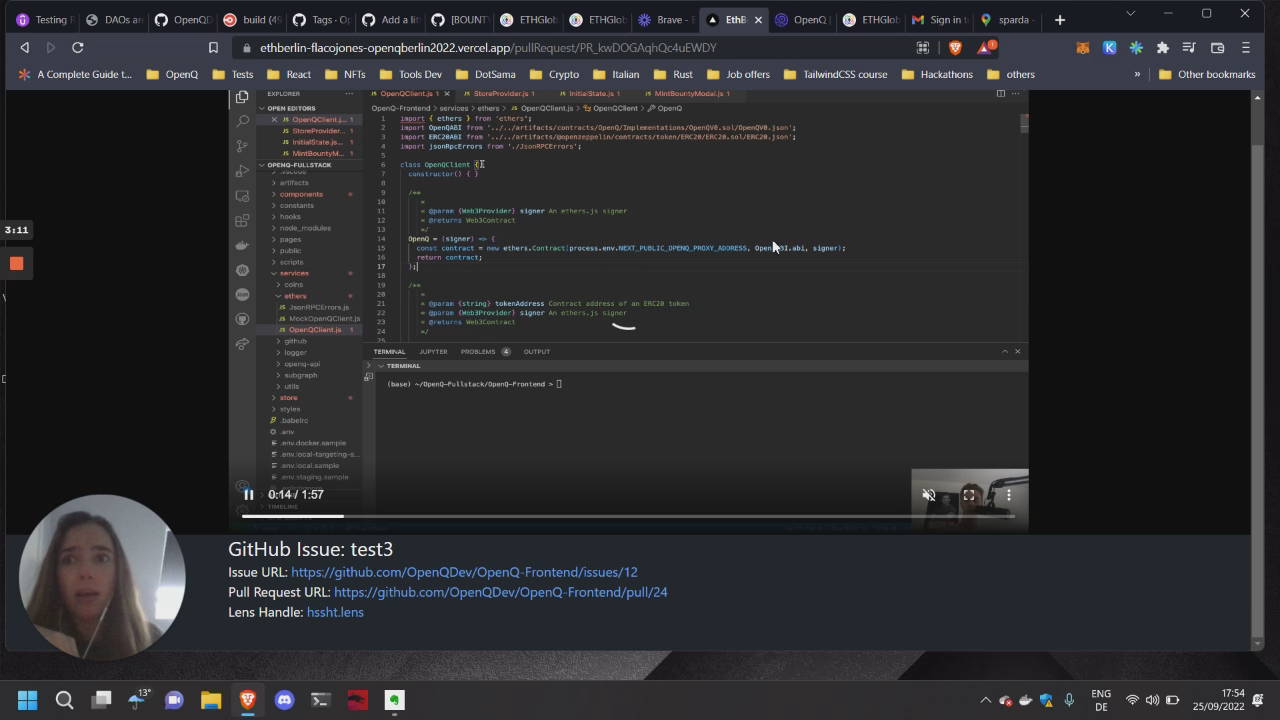Screen dimensions: 1280x720
Task: Open the GitHub issue URL link
Action: tap(464, 572)
